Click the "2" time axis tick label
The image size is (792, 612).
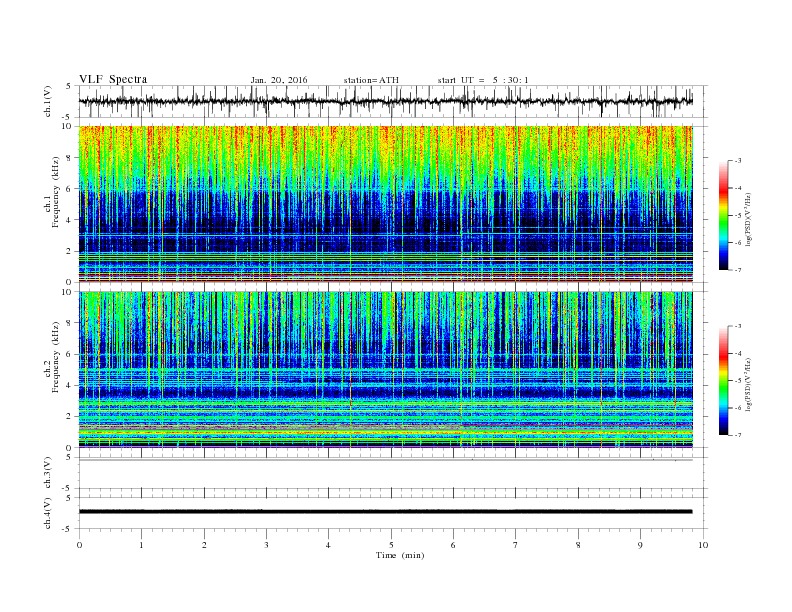pyautogui.click(x=204, y=545)
